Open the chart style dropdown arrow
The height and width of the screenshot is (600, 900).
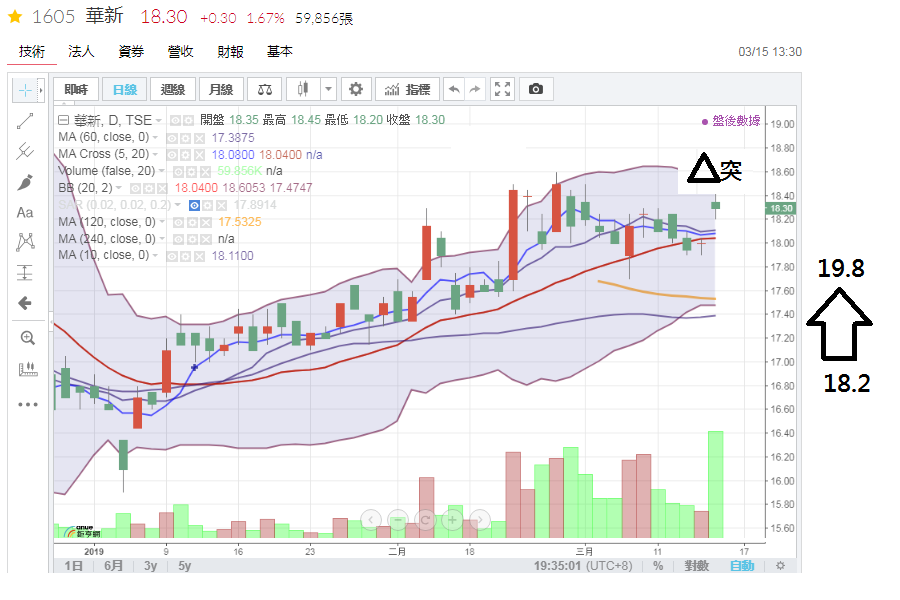[328, 89]
